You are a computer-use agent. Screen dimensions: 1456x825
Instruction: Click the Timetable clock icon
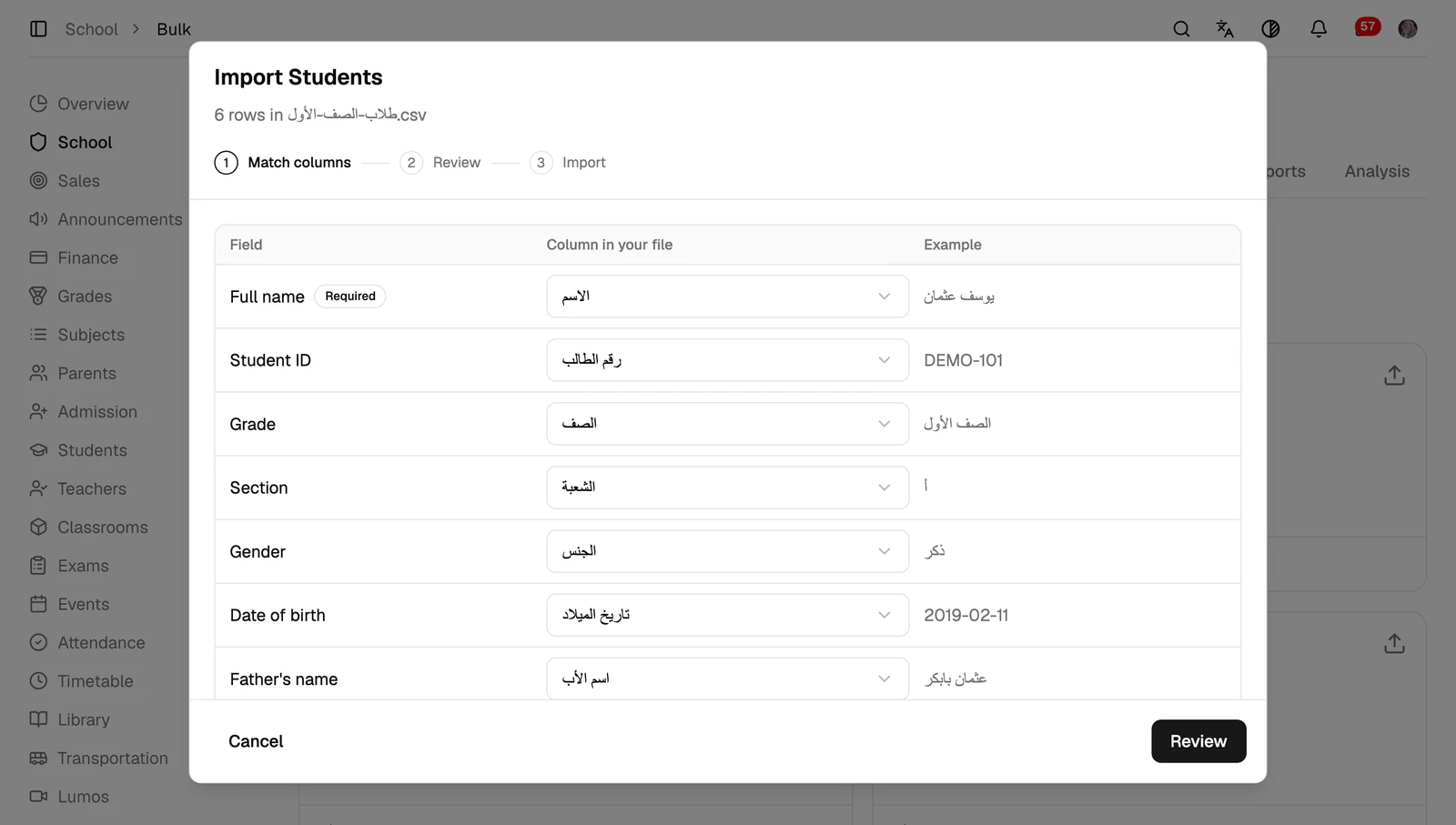[x=38, y=681]
